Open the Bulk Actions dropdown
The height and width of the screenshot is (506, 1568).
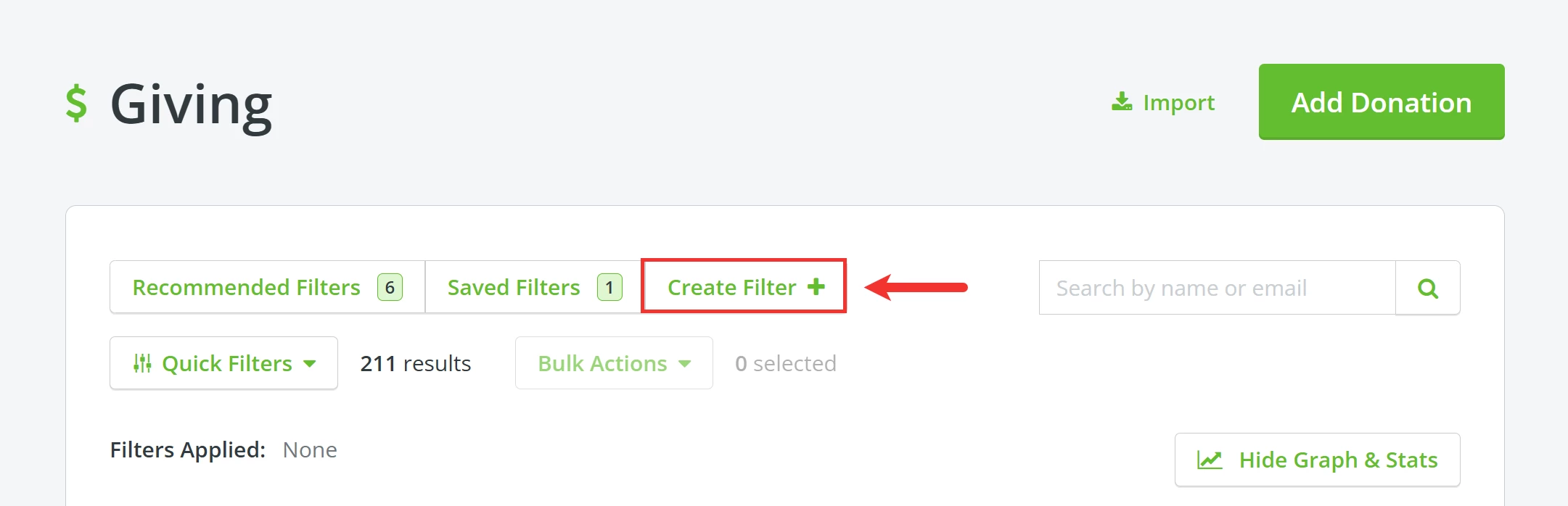pos(613,362)
